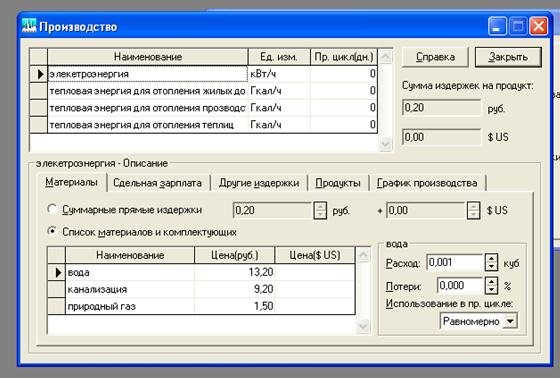Select the Список материалов и комплектующих radio button
This screenshot has width=560, height=378.
tap(52, 232)
